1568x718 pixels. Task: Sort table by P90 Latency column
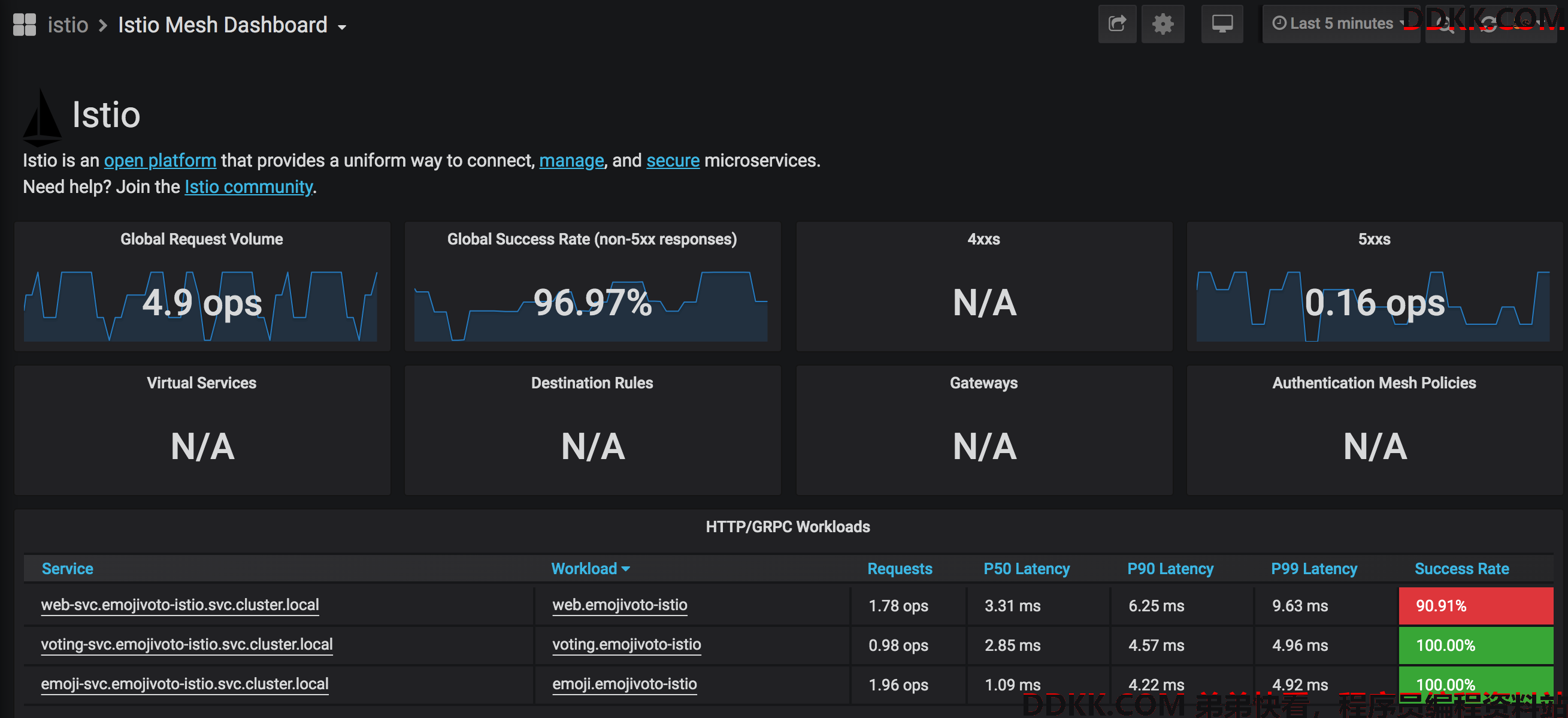click(x=1170, y=568)
